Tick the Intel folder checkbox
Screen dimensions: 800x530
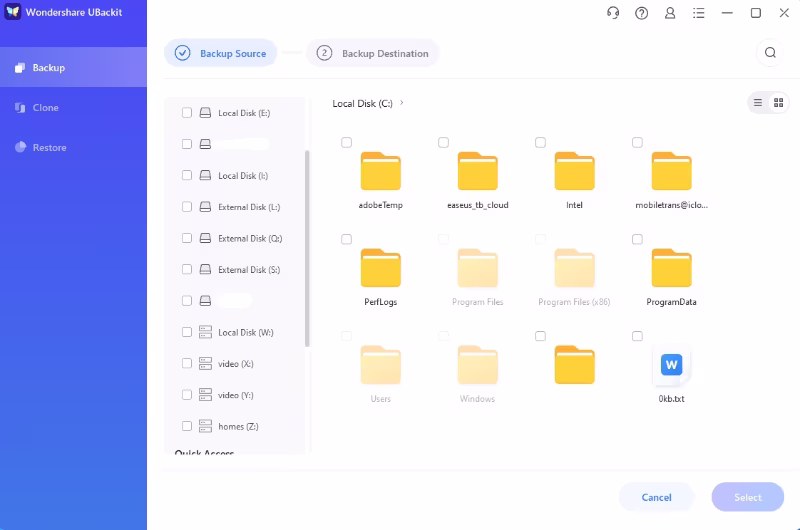[540, 142]
